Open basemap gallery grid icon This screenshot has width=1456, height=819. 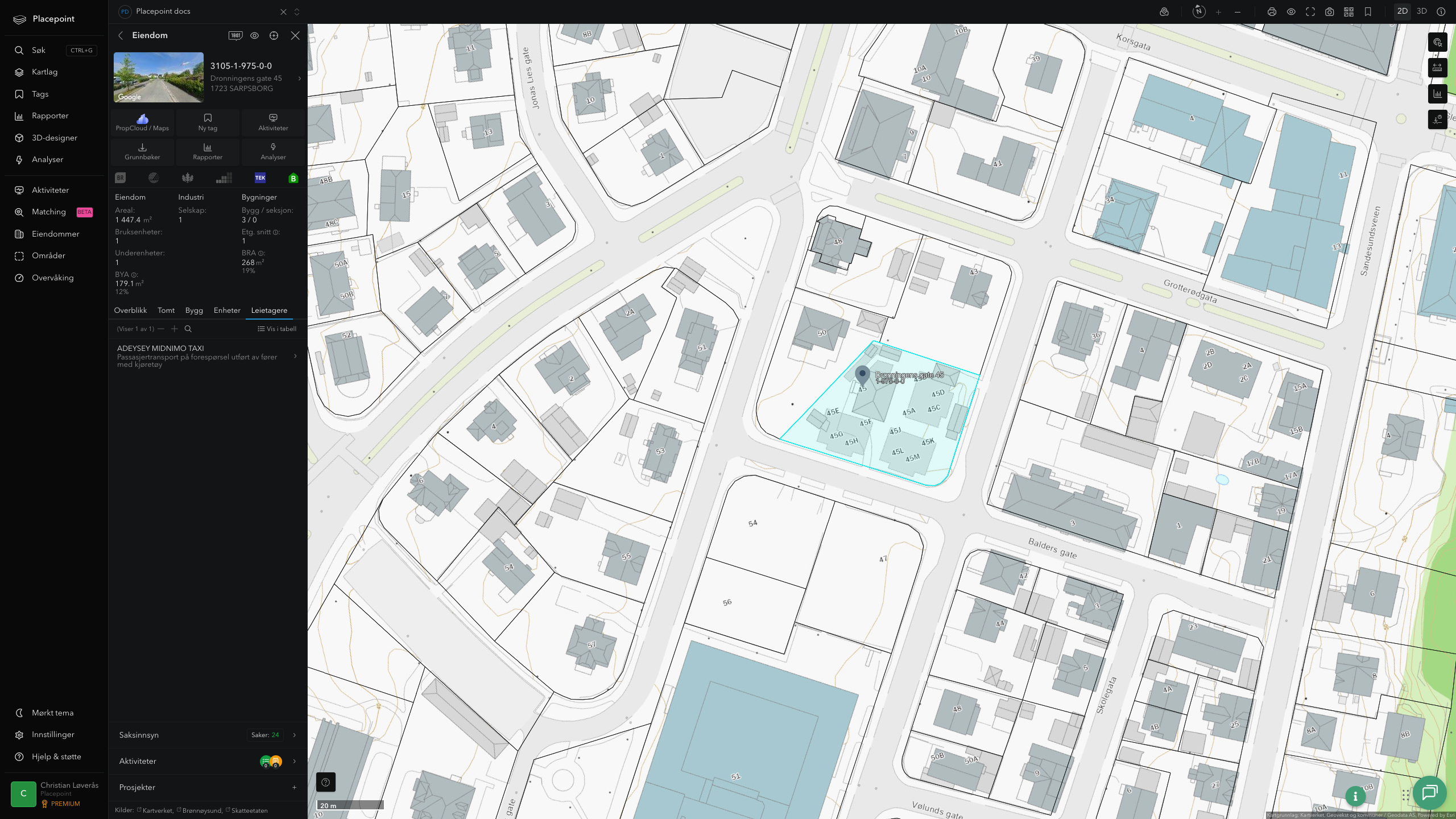[x=1349, y=11]
